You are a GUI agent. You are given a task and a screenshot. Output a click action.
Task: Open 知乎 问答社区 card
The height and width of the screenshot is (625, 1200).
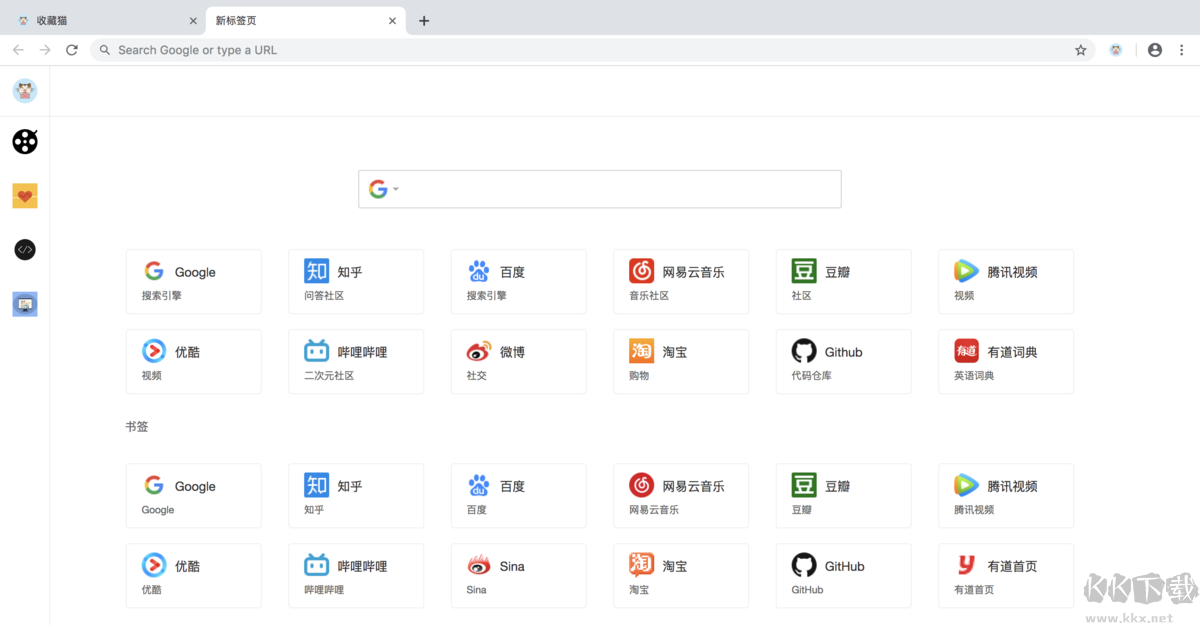click(356, 282)
